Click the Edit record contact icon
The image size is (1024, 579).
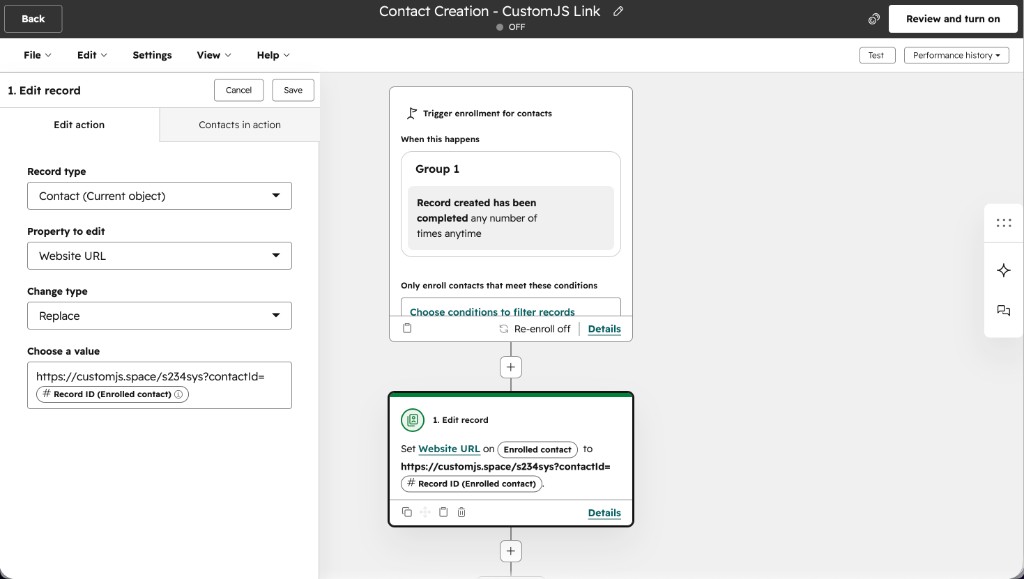pyautogui.click(x=413, y=420)
